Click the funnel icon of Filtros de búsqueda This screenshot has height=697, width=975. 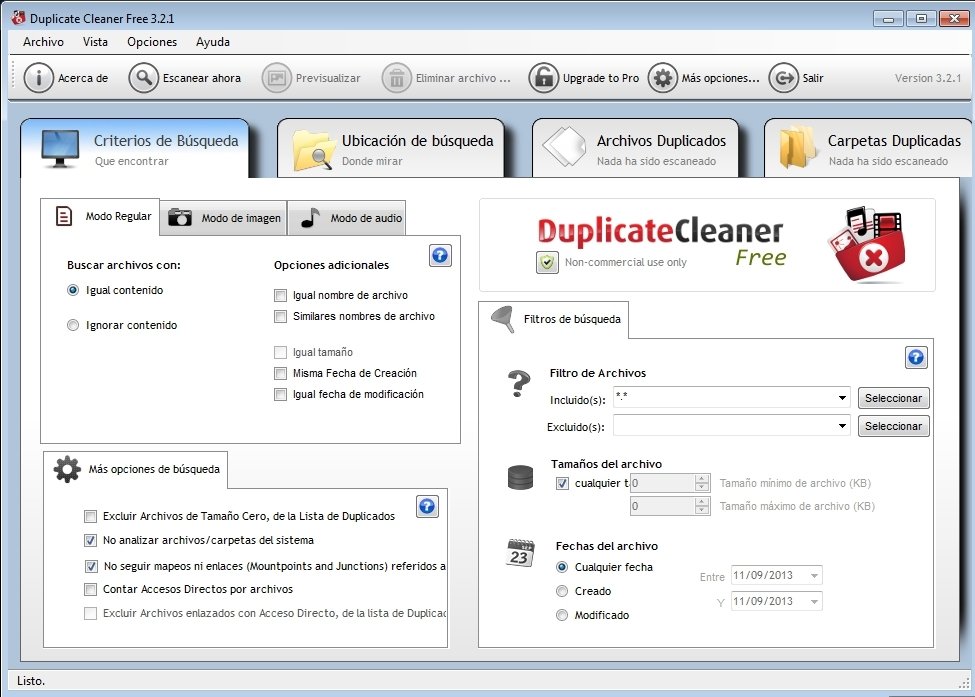pos(503,319)
